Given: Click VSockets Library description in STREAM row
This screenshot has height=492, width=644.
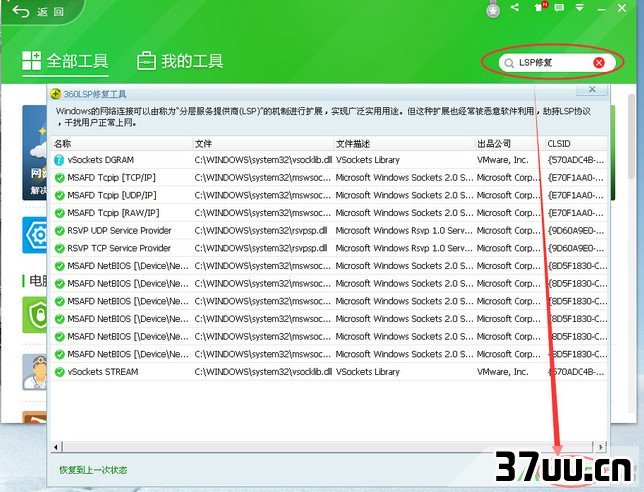Looking at the screenshot, I should click(368, 372).
